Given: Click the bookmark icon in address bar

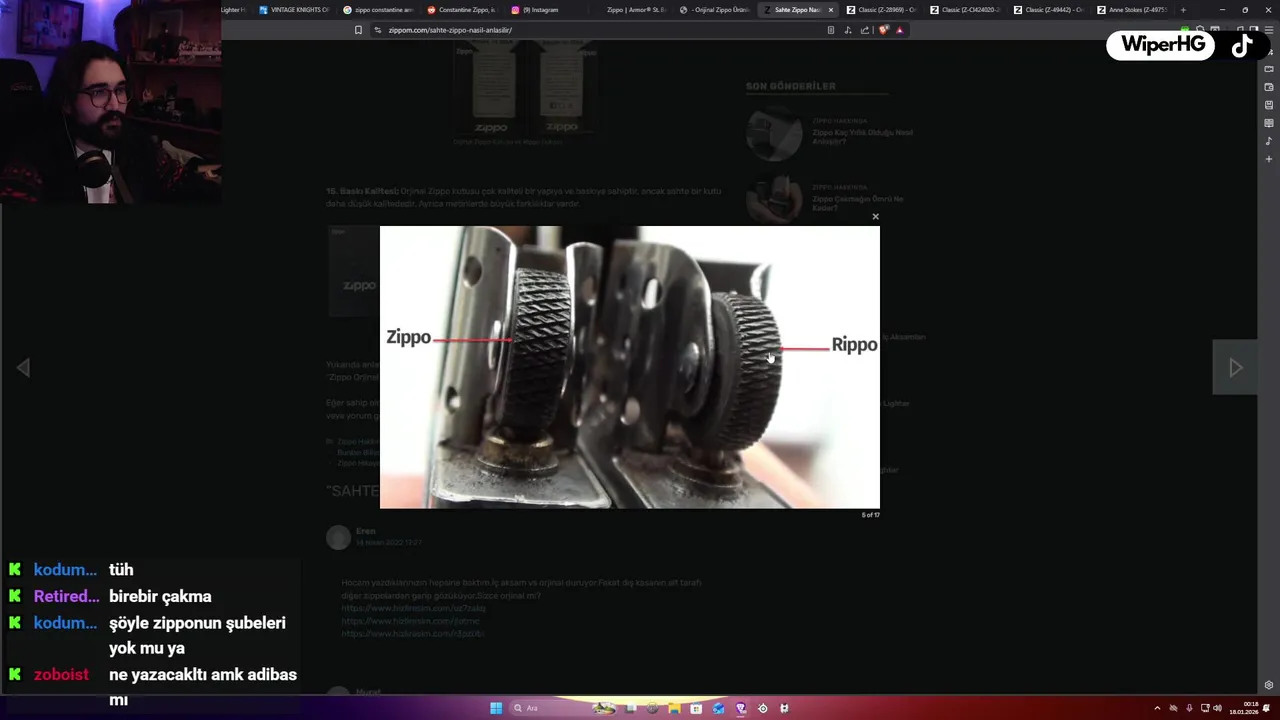Looking at the screenshot, I should [x=358, y=30].
